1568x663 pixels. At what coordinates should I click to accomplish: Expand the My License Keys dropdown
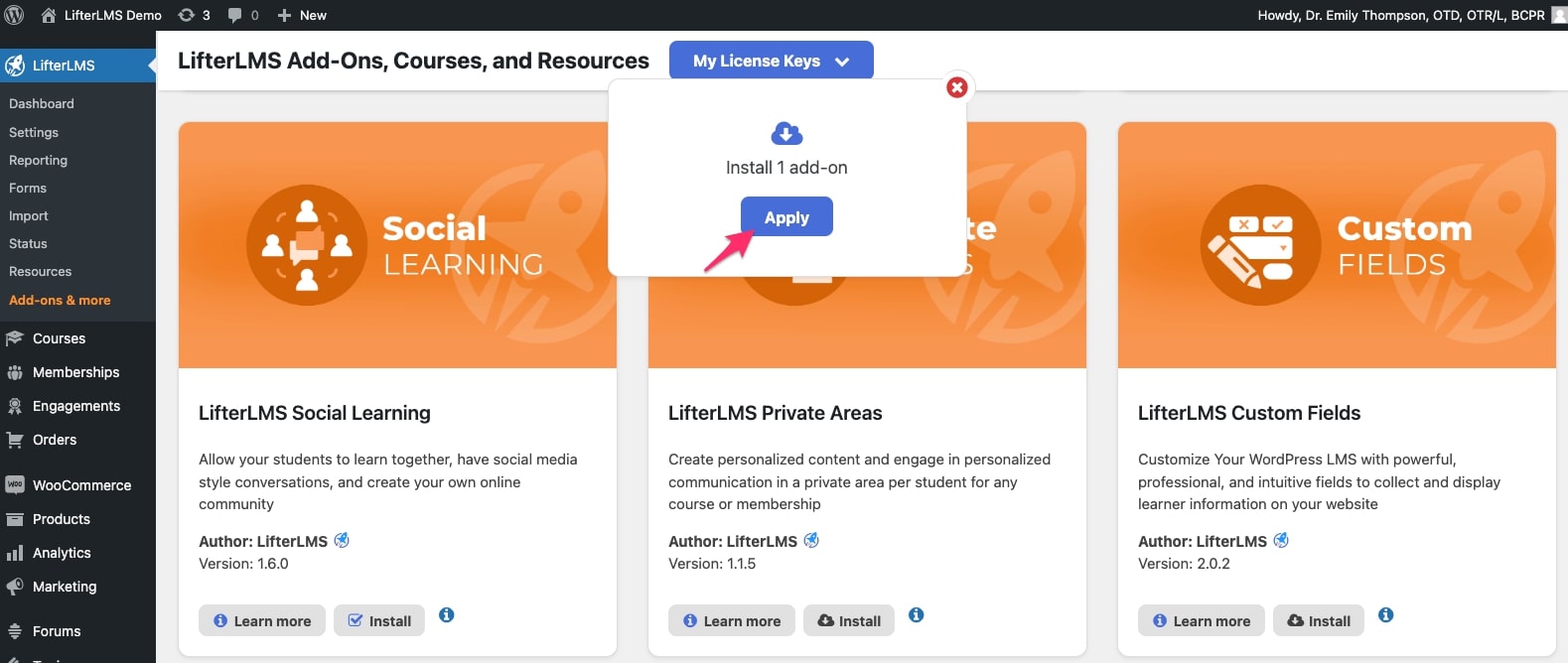coord(772,61)
